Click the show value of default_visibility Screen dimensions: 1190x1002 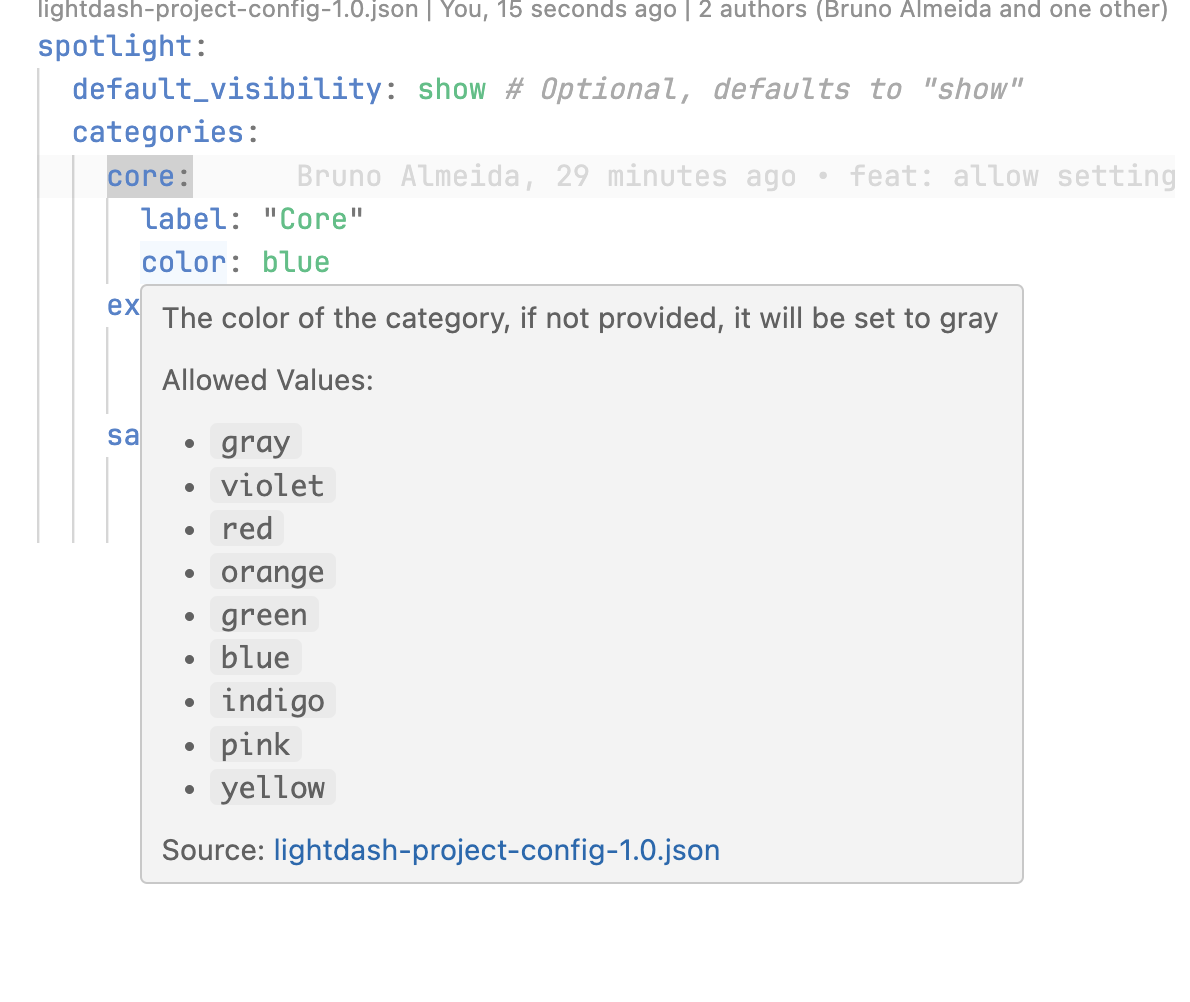pyautogui.click(x=452, y=90)
